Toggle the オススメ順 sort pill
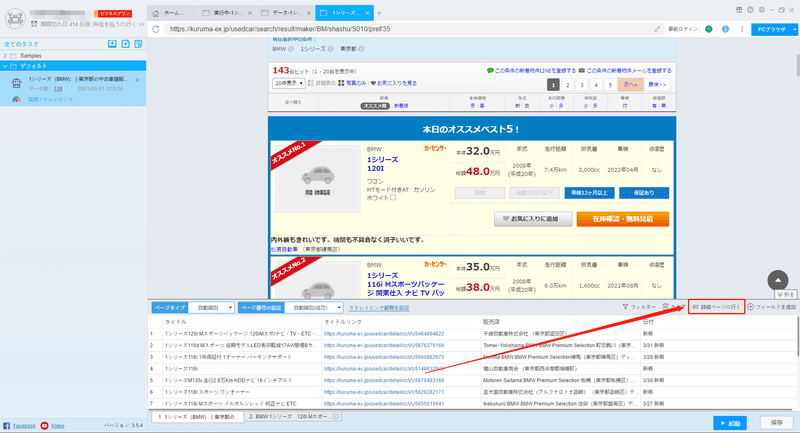Viewport: 800px width, 433px height. (376, 106)
